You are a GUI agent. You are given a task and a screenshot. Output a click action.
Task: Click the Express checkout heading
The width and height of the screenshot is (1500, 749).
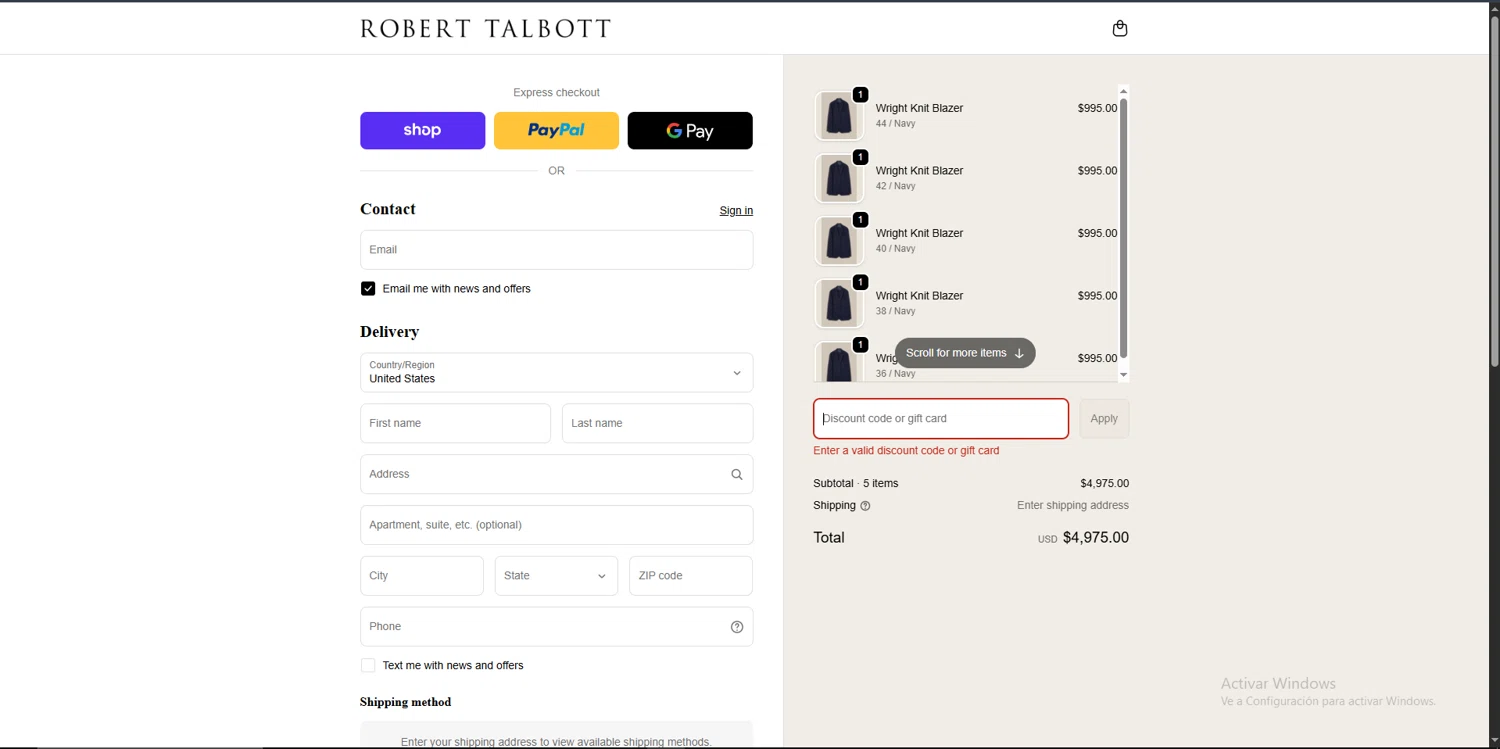point(556,93)
